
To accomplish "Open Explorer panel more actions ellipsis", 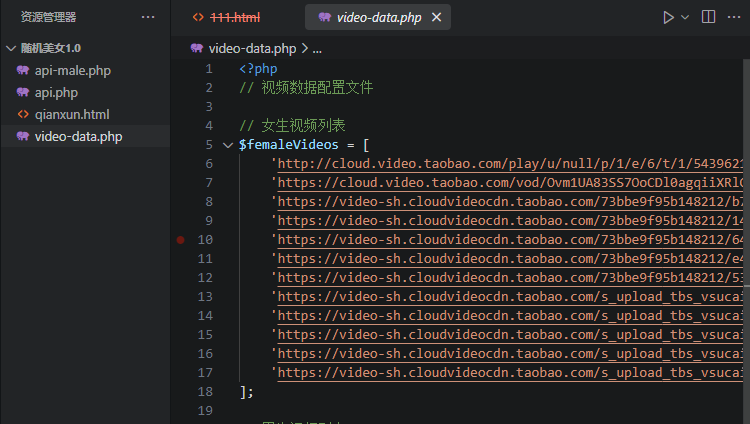I will (x=148, y=17).
